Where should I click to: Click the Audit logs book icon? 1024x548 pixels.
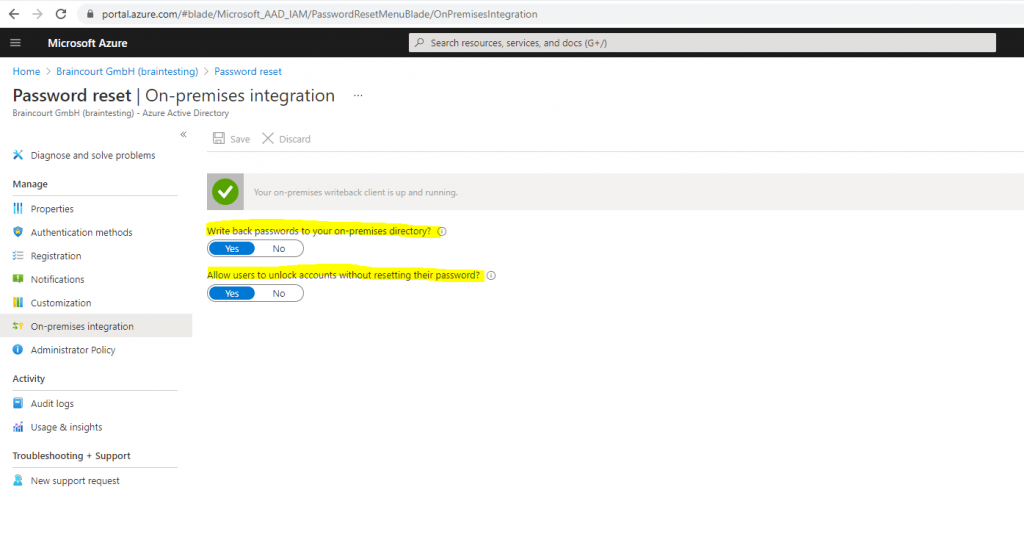tap(18, 403)
